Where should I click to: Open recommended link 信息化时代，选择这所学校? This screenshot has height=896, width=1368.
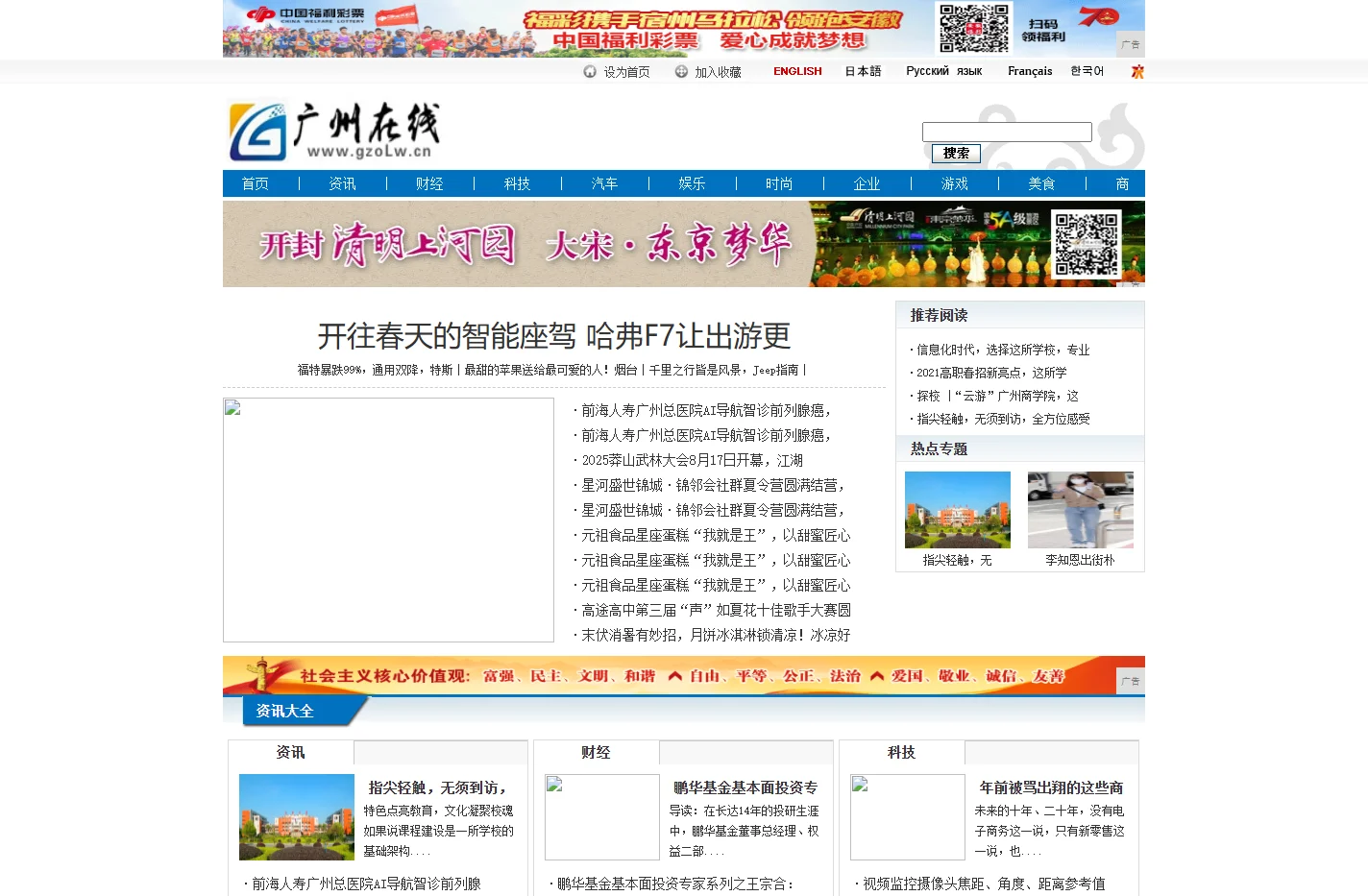click(x=1003, y=350)
